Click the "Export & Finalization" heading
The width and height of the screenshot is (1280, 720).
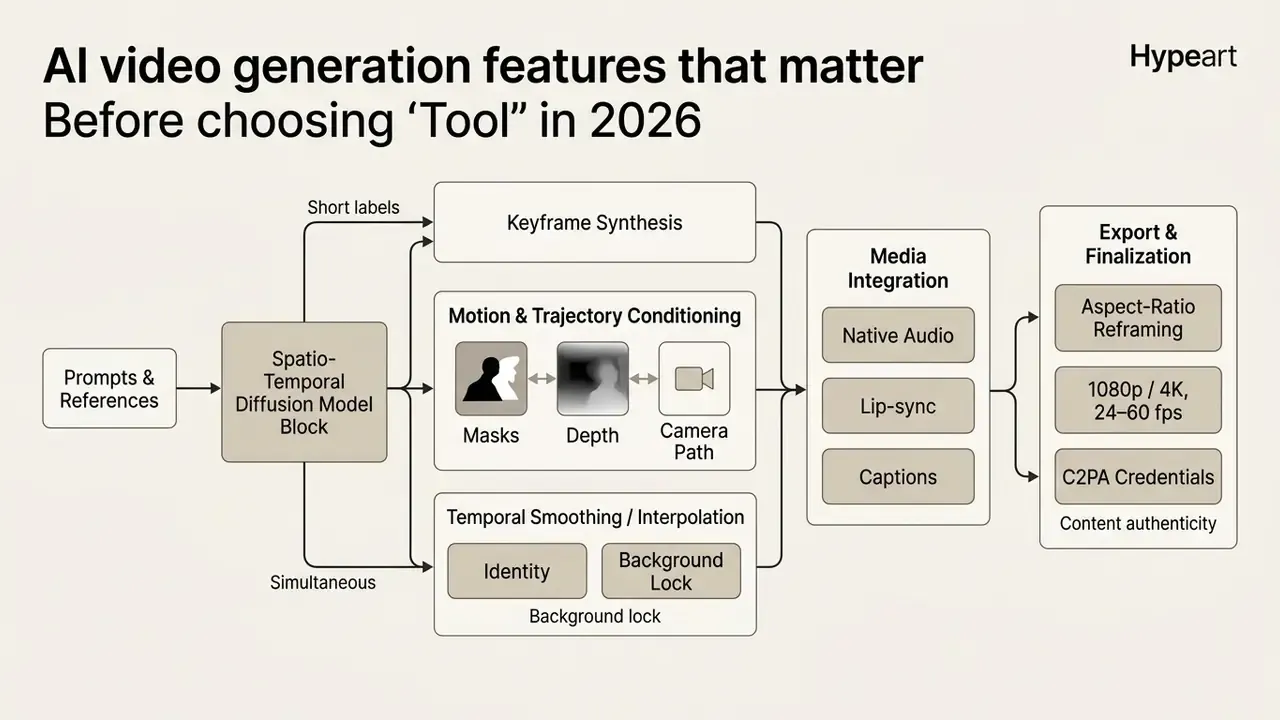coord(1138,244)
